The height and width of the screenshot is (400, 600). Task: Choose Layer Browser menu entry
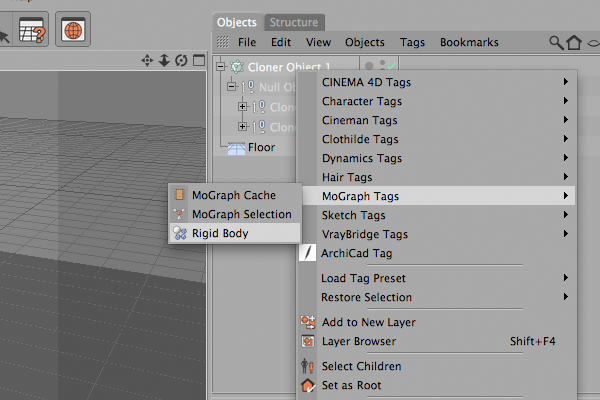coord(436,341)
